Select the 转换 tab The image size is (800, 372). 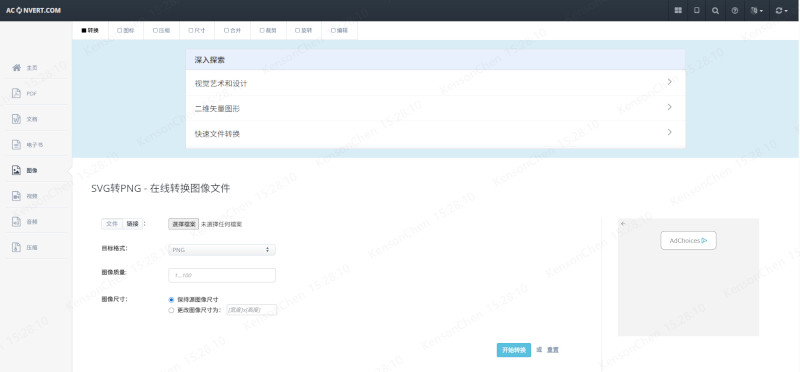(90, 31)
